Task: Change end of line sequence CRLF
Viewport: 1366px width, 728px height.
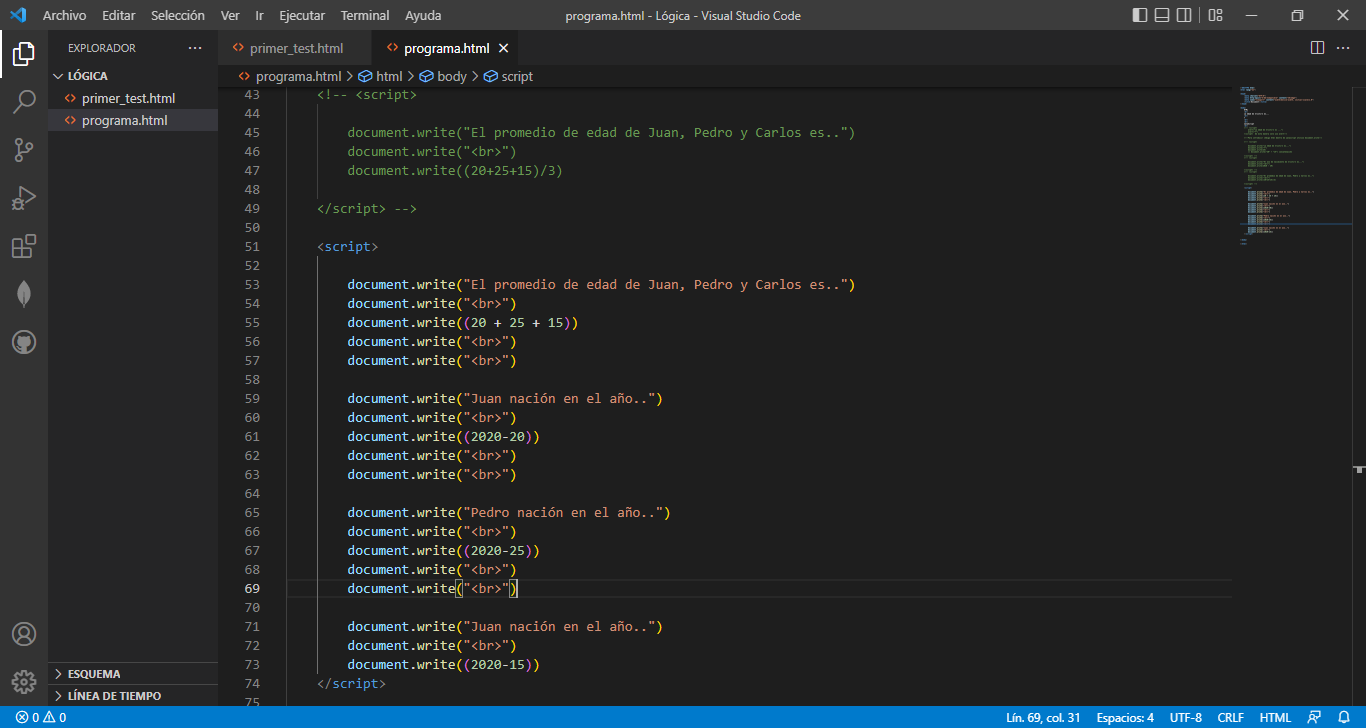Action: coord(1230,717)
